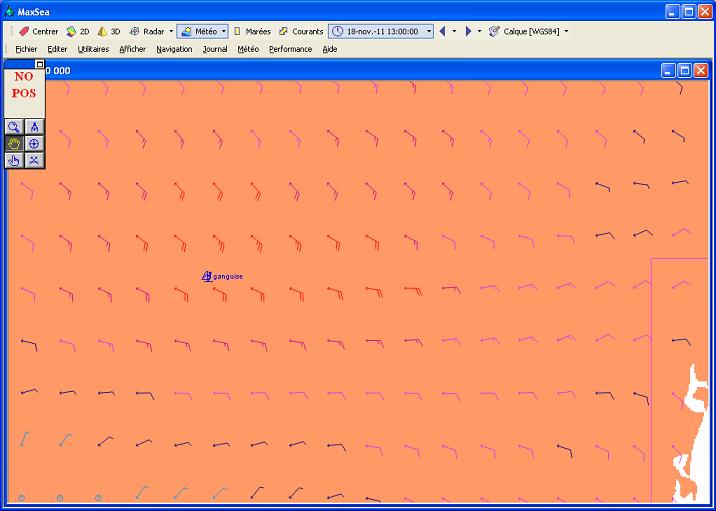Open the Editer menu
The height and width of the screenshot is (511, 716).
click(x=57, y=49)
